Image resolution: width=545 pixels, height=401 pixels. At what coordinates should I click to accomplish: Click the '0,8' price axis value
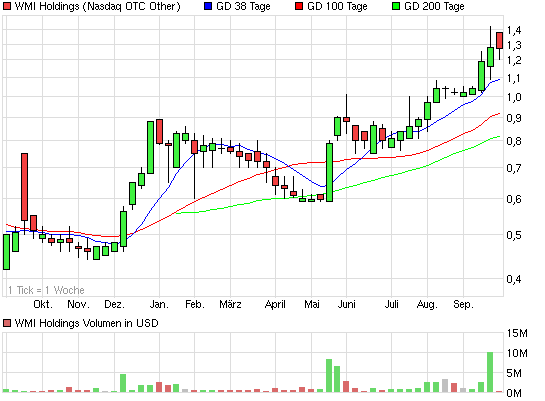[514, 141]
